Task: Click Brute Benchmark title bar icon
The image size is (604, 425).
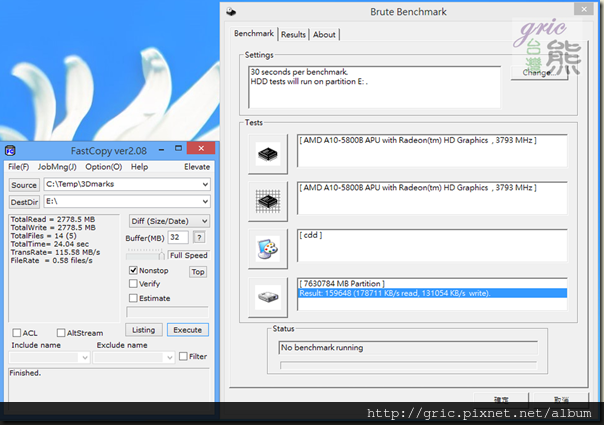Action: [x=231, y=12]
